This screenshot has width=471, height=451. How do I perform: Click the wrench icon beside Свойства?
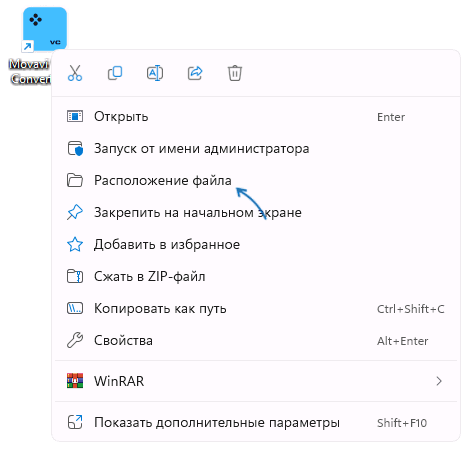pos(75,340)
